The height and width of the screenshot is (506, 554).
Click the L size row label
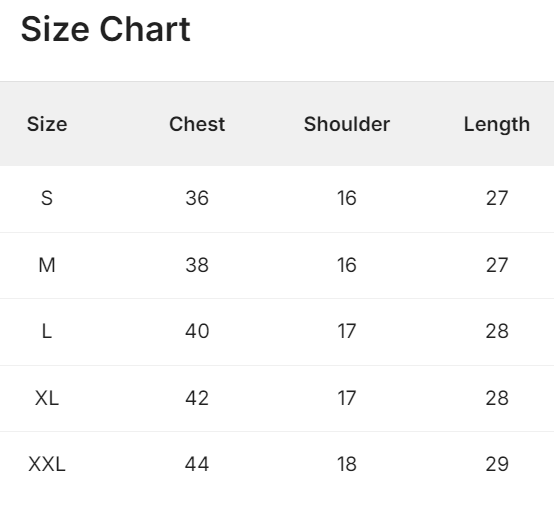[47, 331]
